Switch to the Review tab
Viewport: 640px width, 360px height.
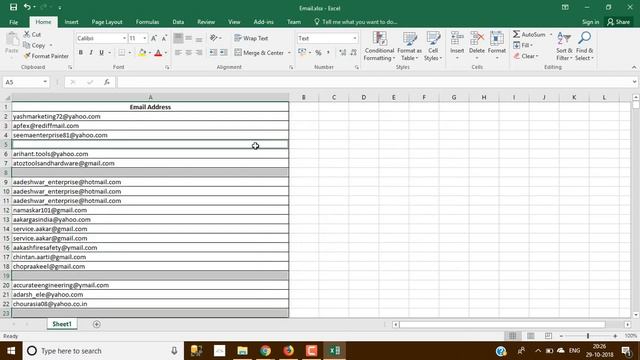[x=206, y=22]
